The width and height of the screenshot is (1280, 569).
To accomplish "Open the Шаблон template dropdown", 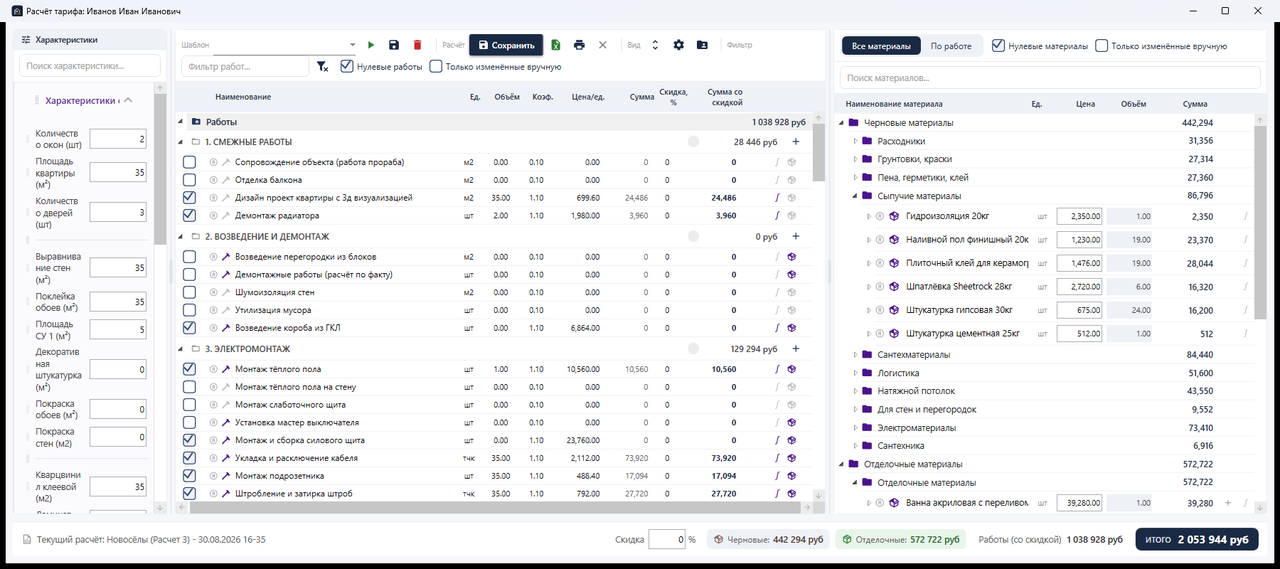I will pos(352,45).
